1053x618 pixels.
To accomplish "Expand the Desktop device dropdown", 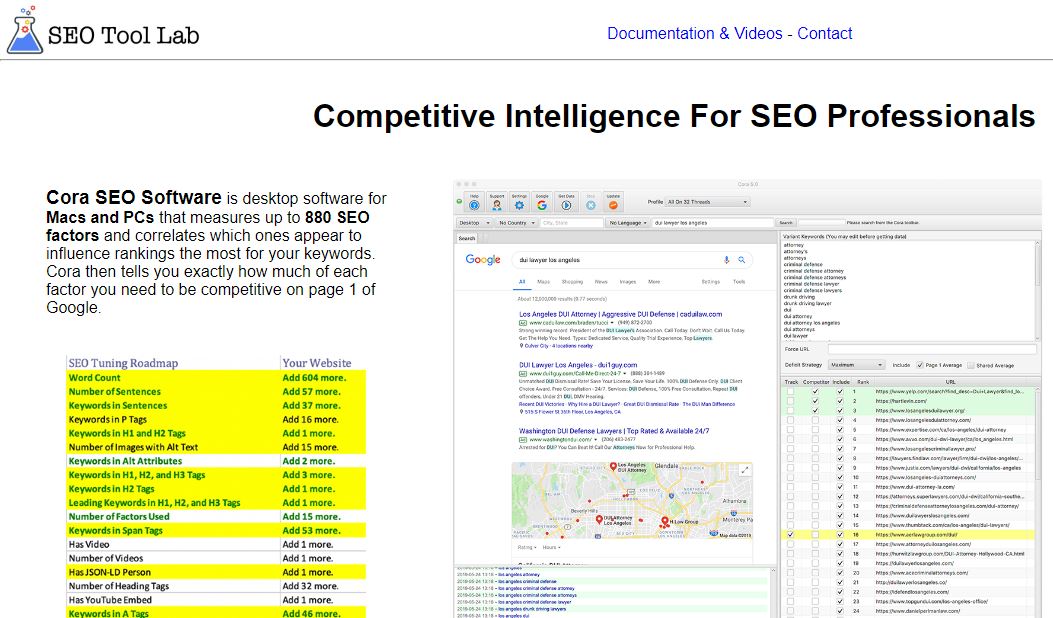I will [473, 223].
